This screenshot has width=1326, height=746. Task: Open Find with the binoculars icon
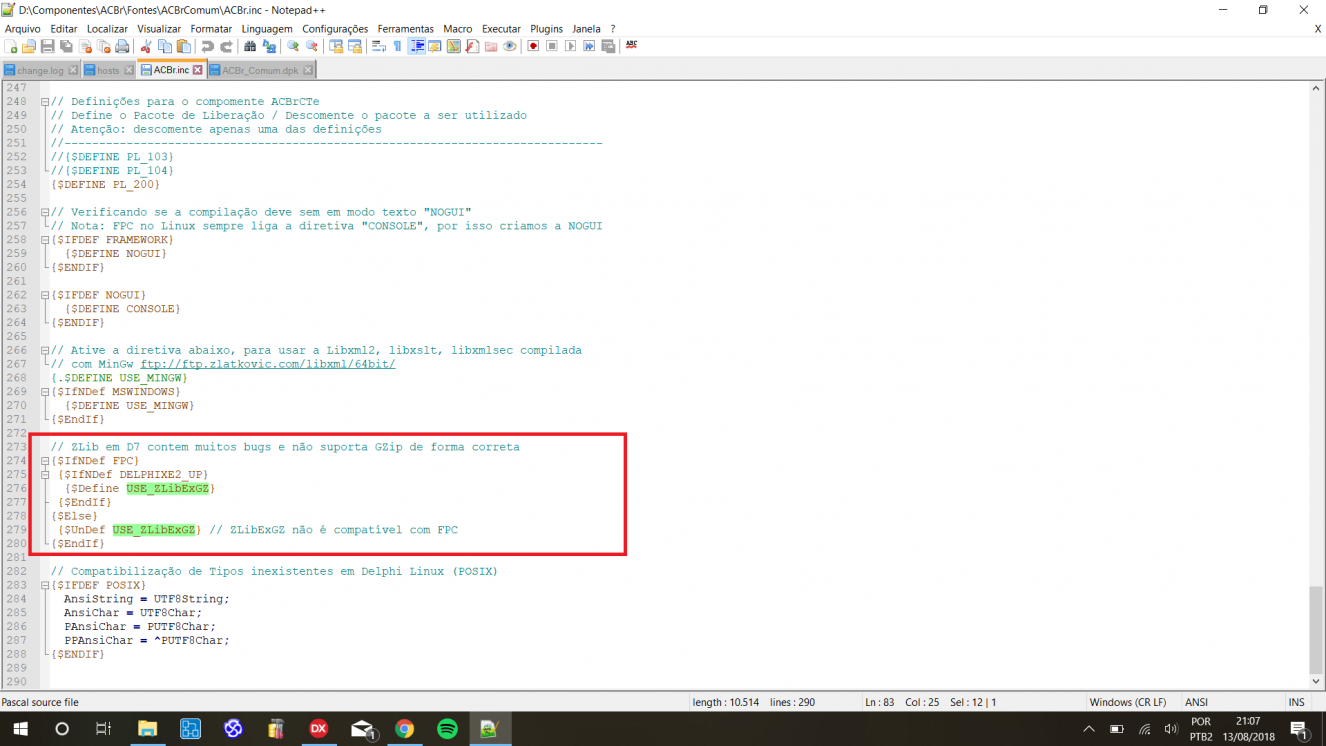pyautogui.click(x=250, y=46)
